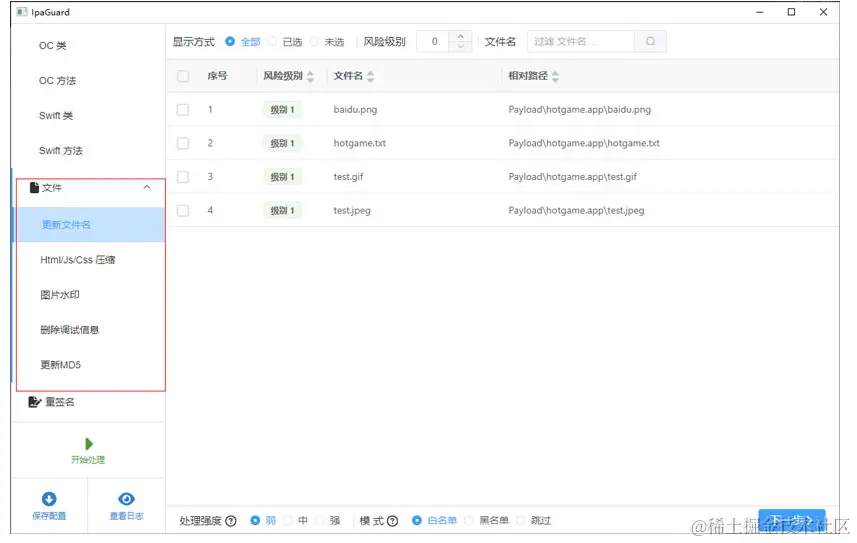This screenshot has height=543, width=857.
Task: Click the 级别 1 tag in test.gif row
Action: pos(282,177)
